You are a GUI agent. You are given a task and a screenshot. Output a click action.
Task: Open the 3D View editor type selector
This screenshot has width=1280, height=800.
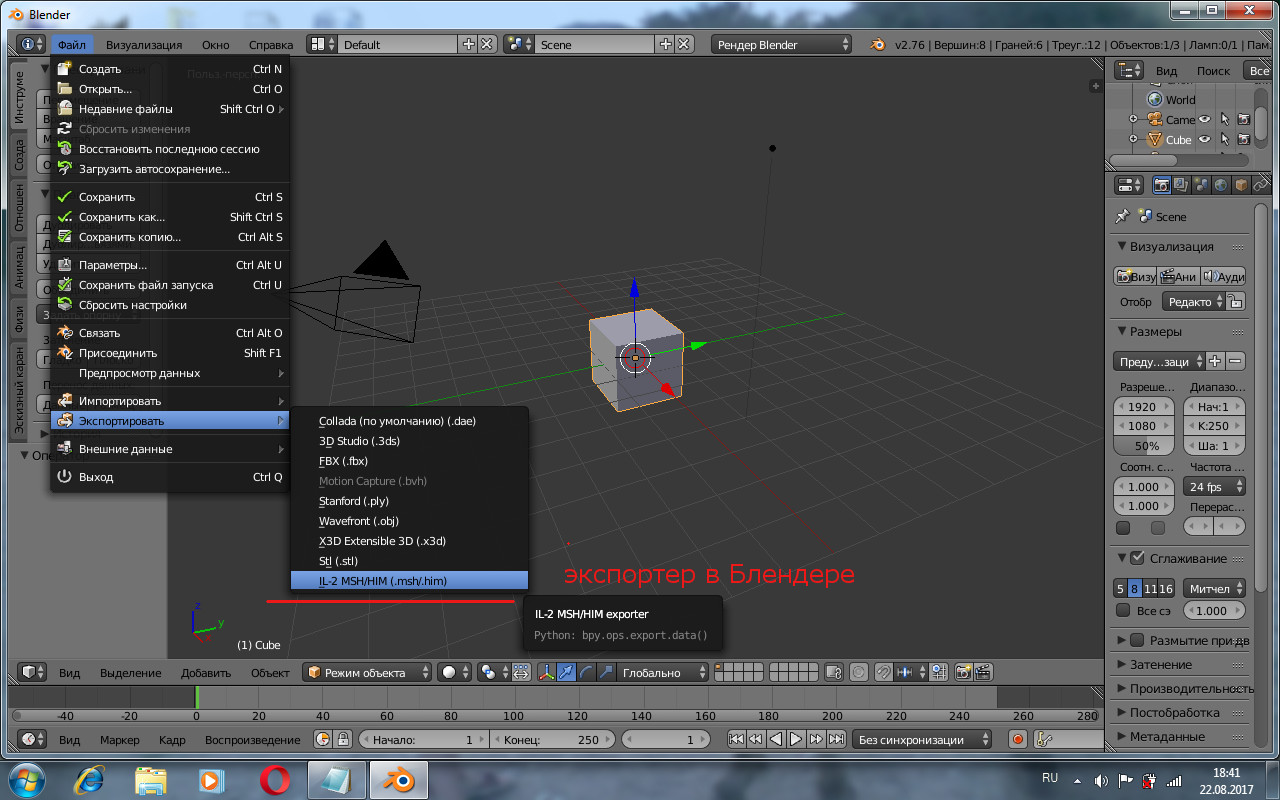pyautogui.click(x=32, y=672)
